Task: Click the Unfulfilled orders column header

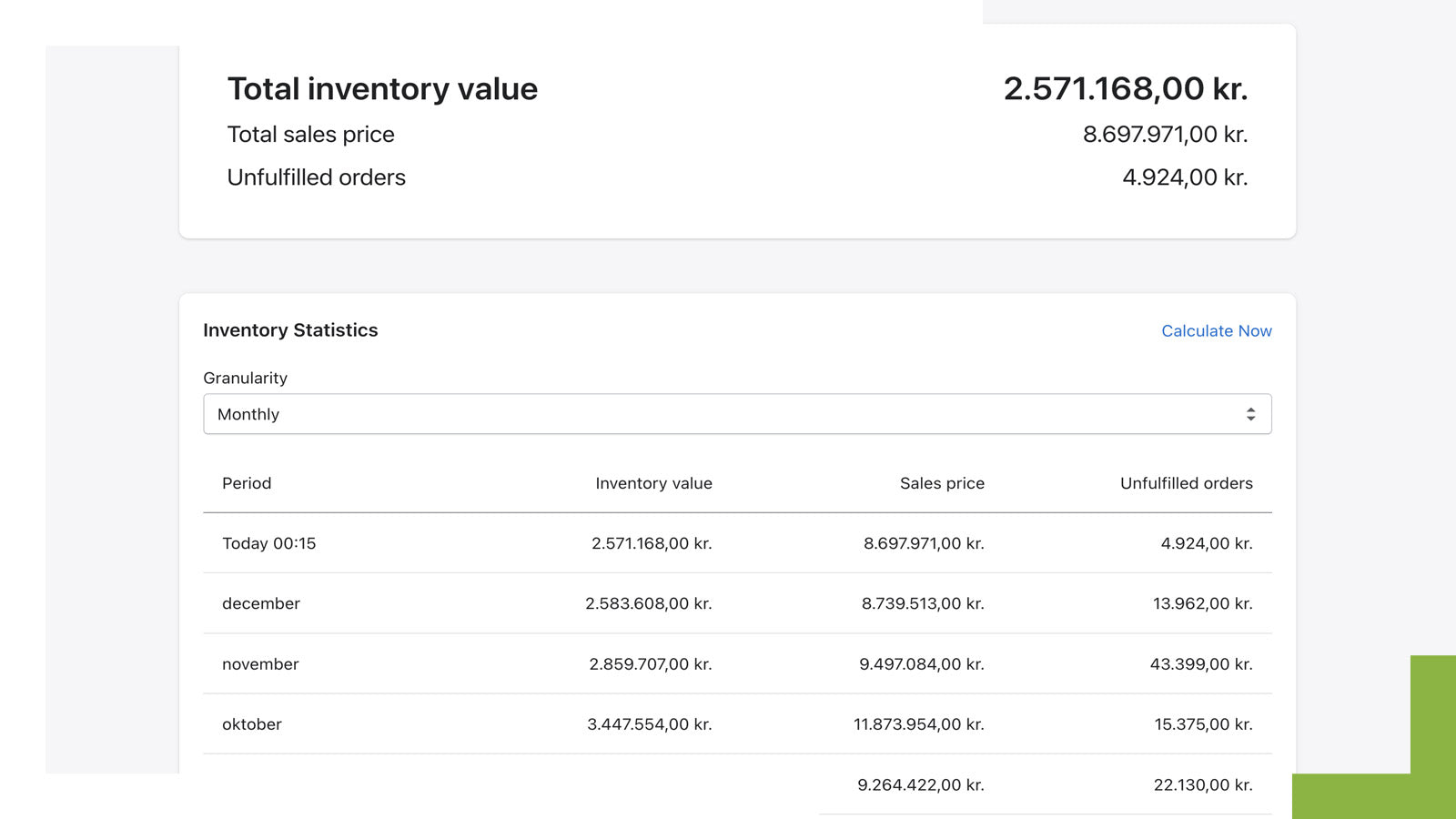Action: click(x=1186, y=483)
